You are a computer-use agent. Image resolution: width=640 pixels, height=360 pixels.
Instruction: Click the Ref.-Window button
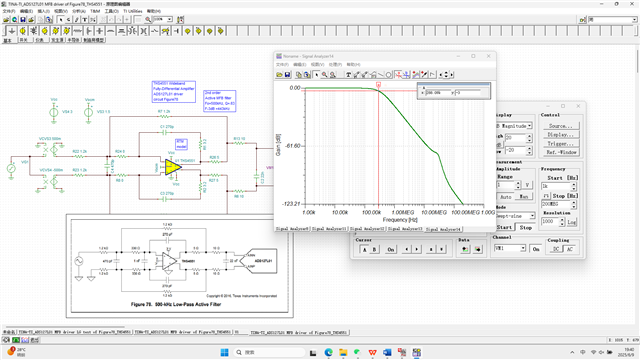point(561,152)
